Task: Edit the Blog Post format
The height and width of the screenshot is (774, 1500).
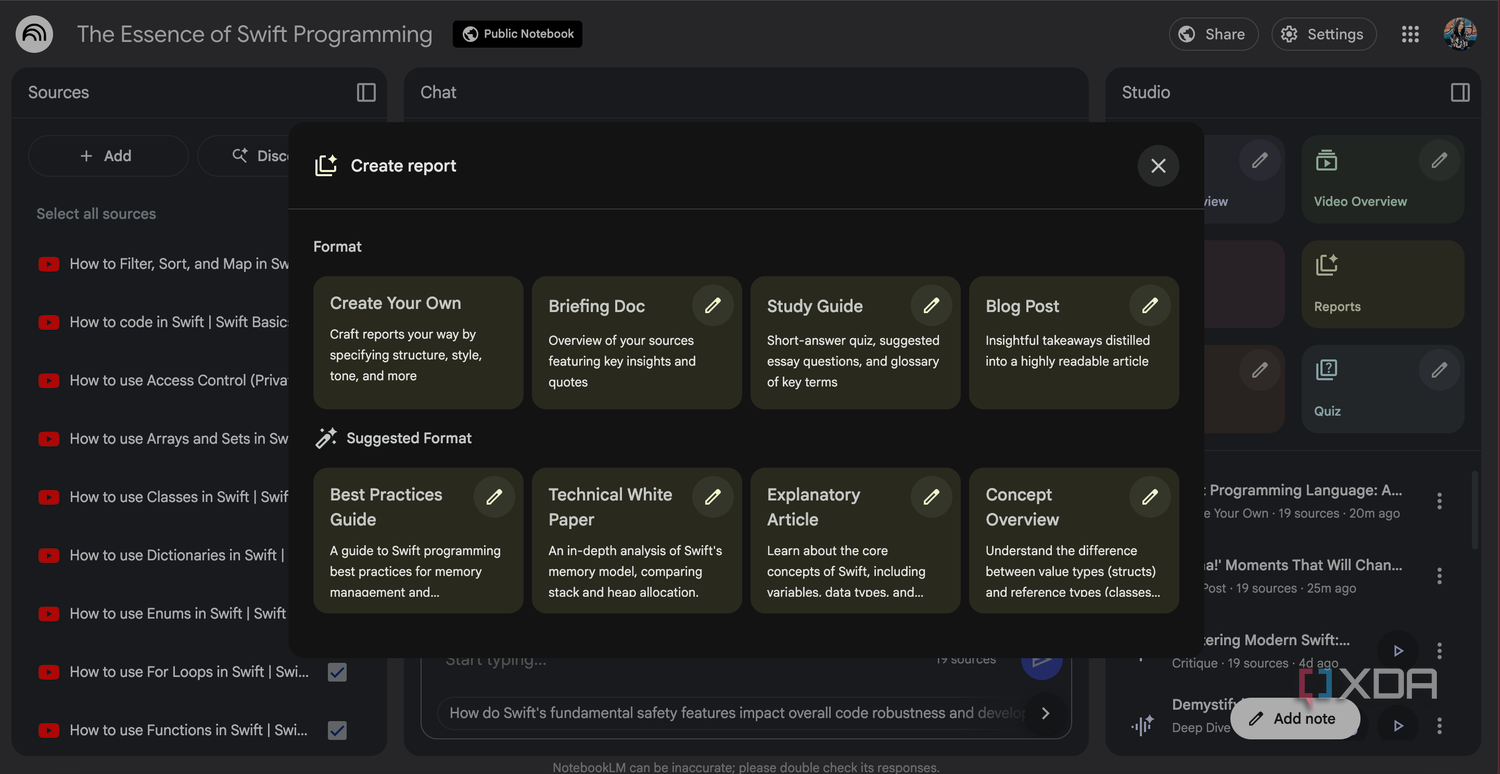Action: click(1150, 305)
